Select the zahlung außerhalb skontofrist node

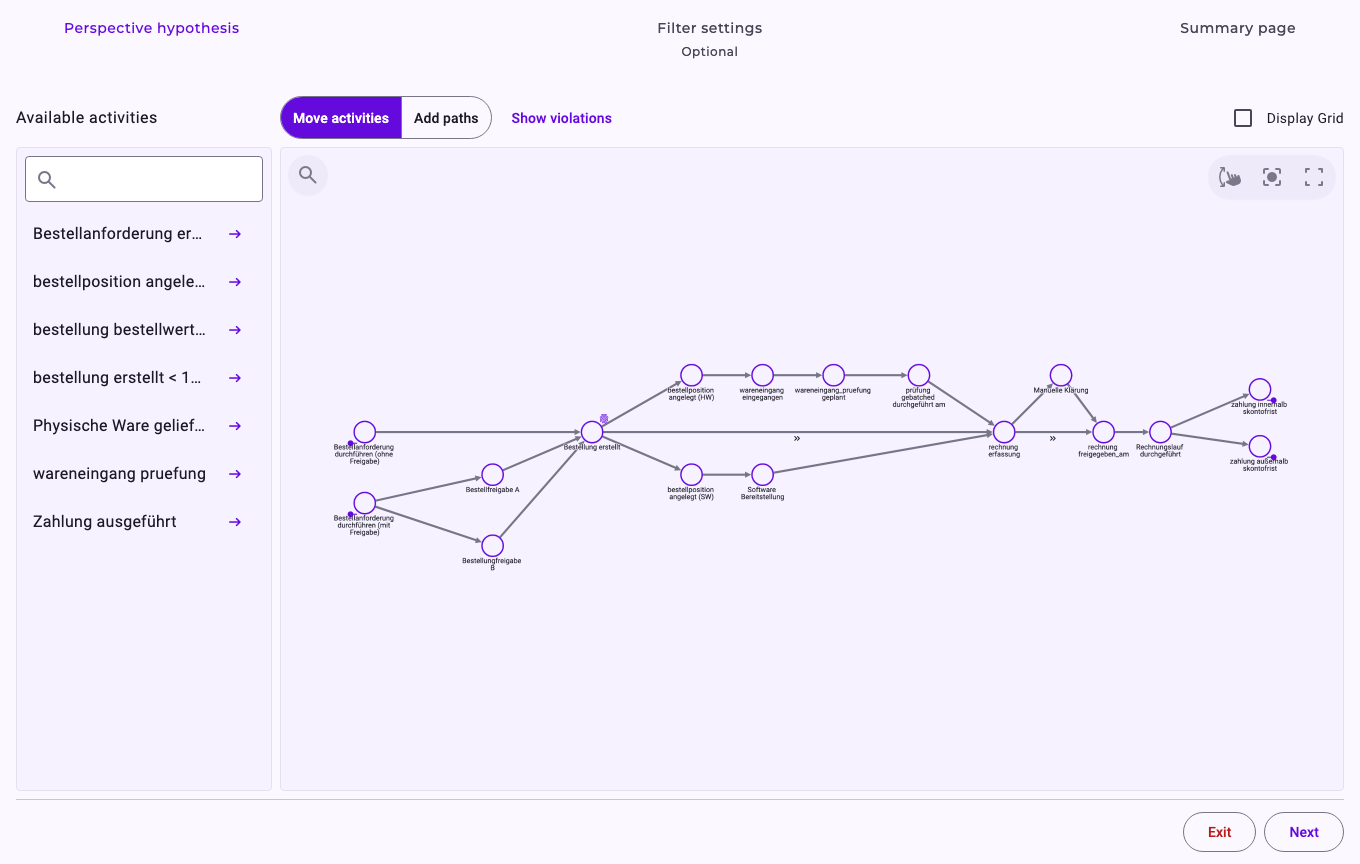pos(1260,446)
